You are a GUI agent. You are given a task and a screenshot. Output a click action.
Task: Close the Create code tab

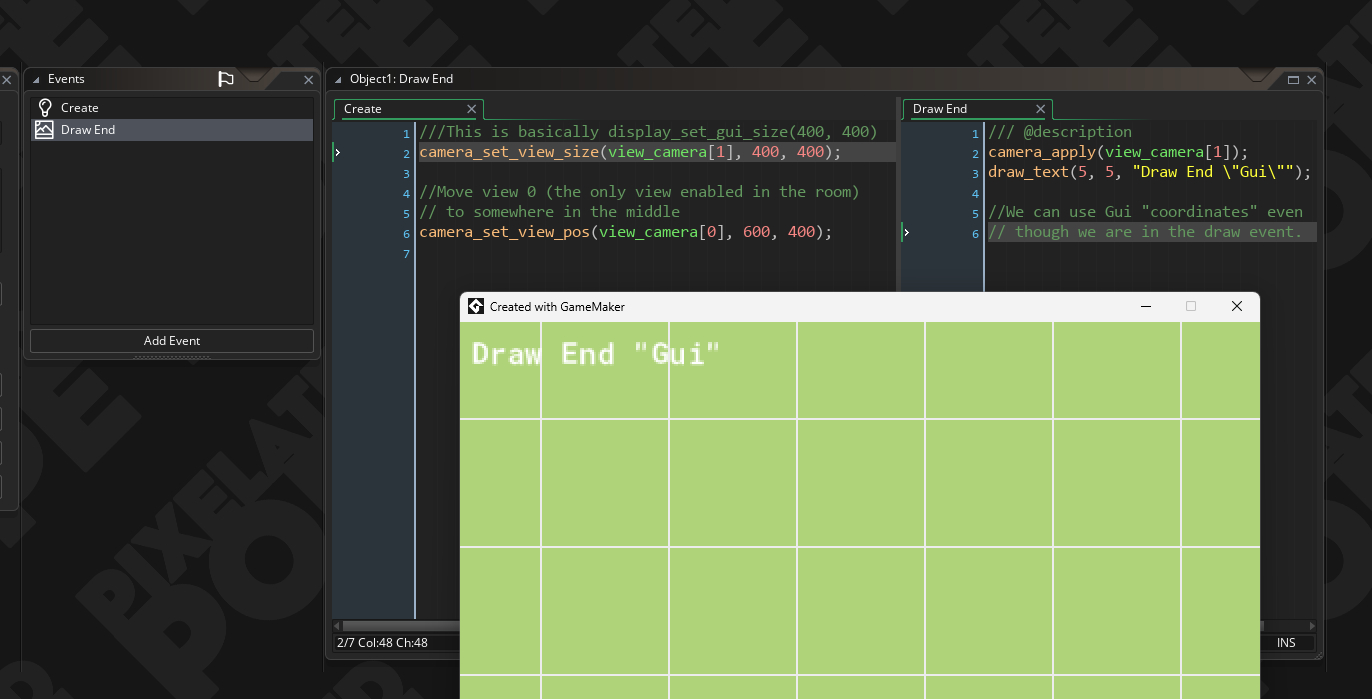click(471, 109)
